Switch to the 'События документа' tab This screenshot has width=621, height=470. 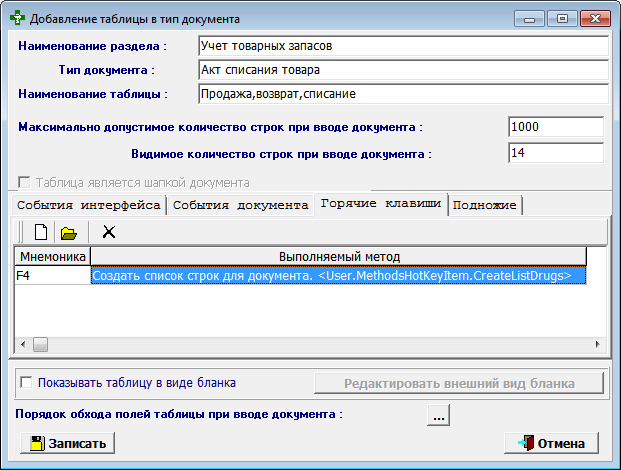240,205
